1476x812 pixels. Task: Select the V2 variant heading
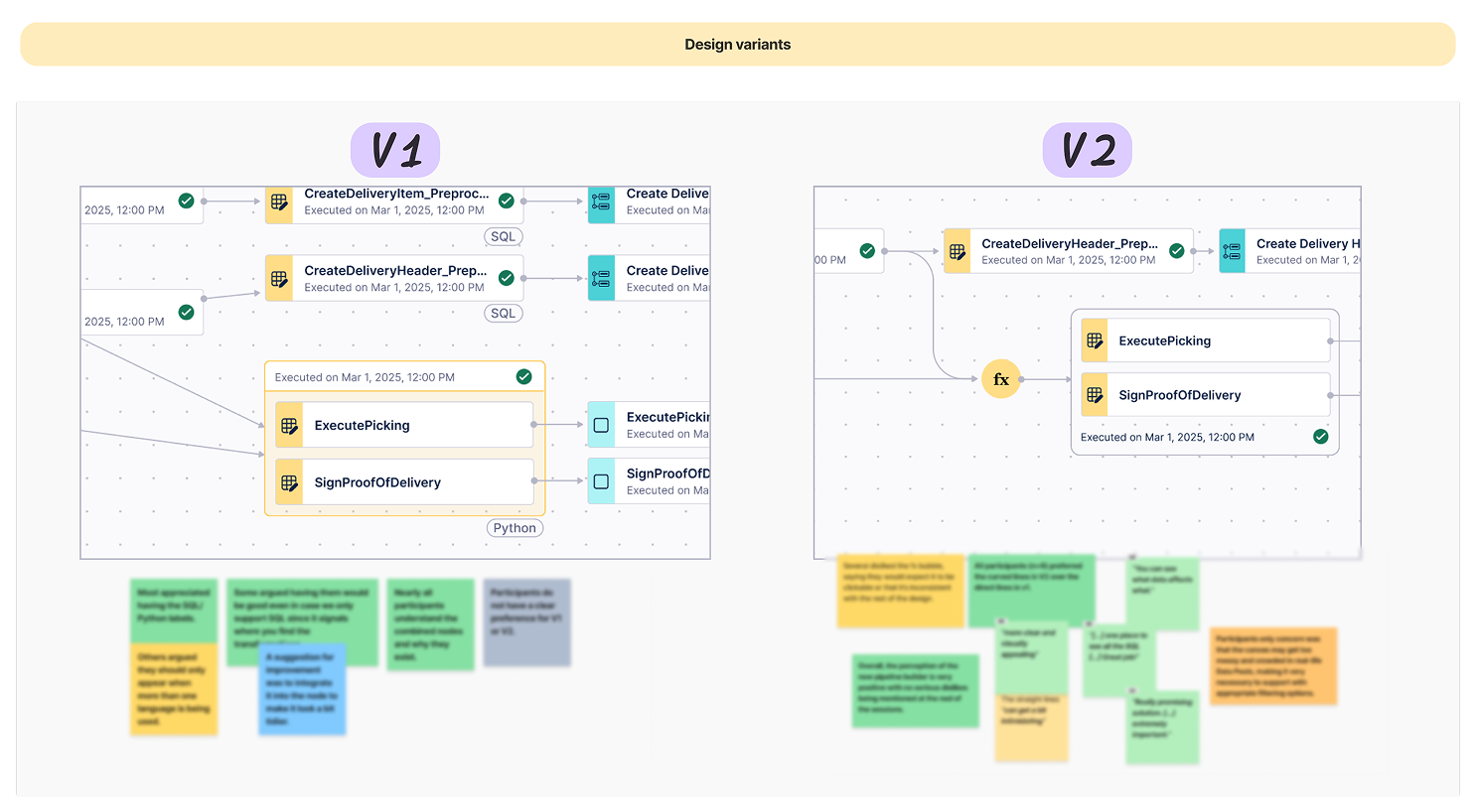pyautogui.click(x=1087, y=150)
